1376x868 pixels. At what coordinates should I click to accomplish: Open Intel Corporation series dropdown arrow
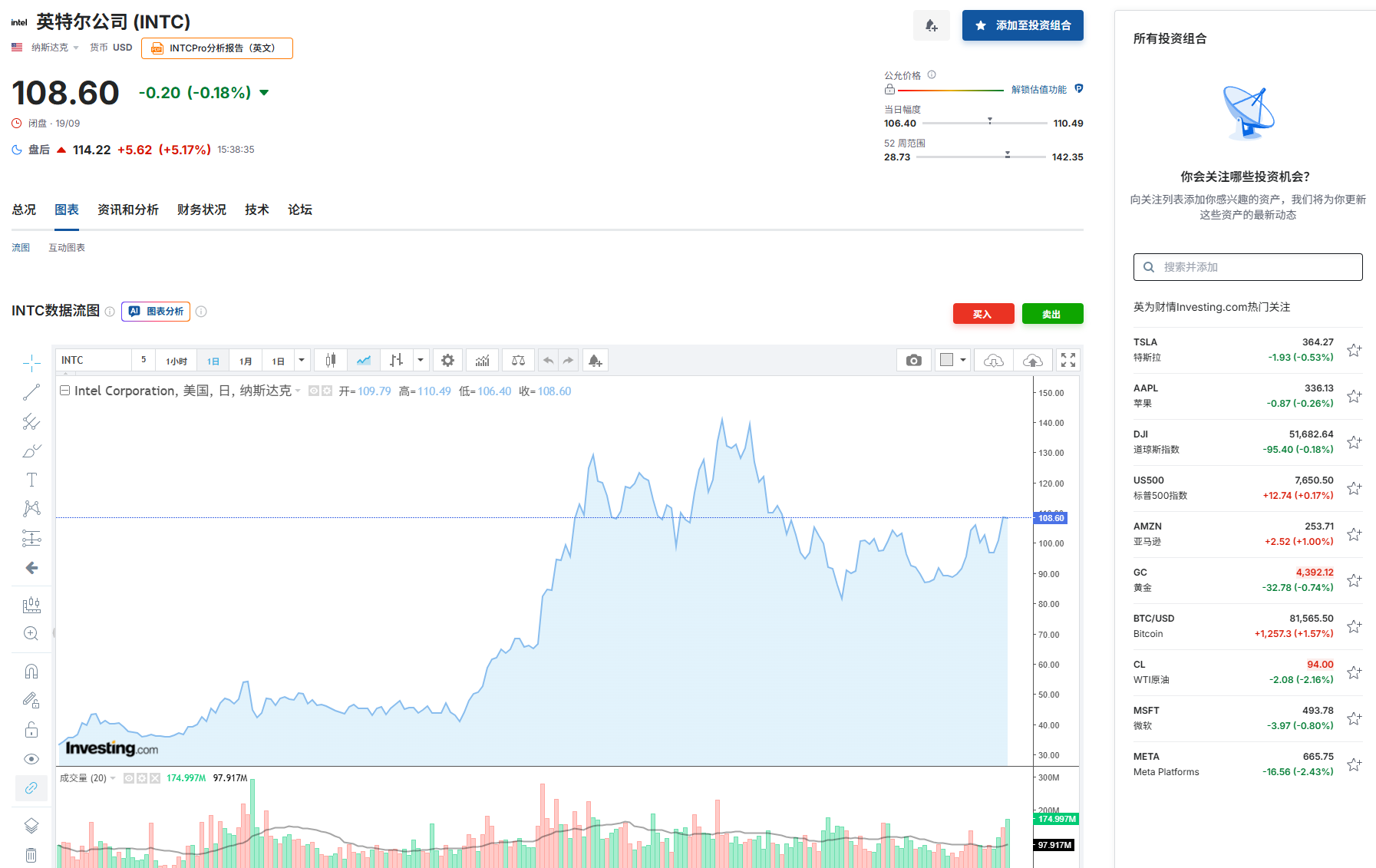click(x=298, y=391)
